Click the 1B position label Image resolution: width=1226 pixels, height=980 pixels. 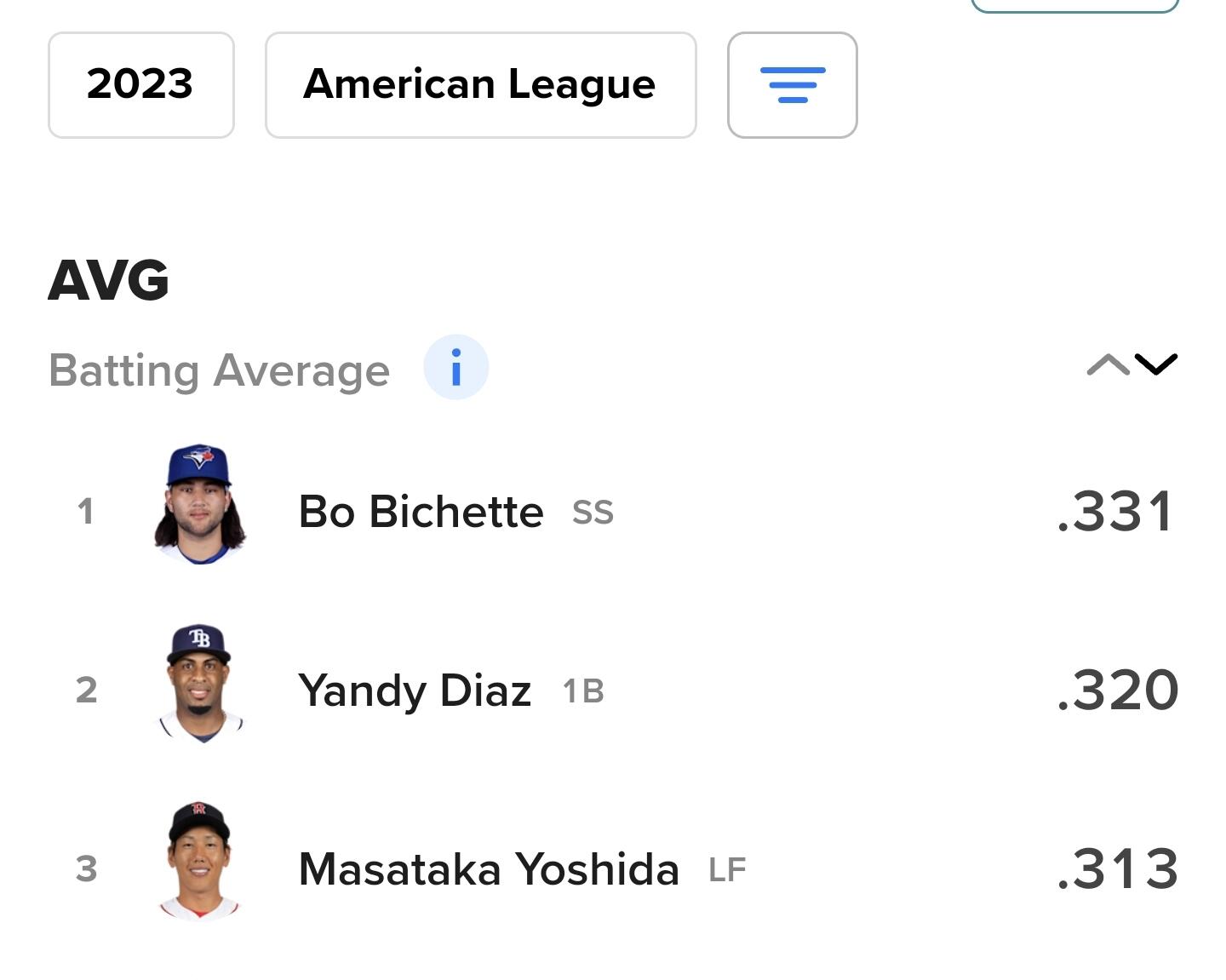click(583, 691)
